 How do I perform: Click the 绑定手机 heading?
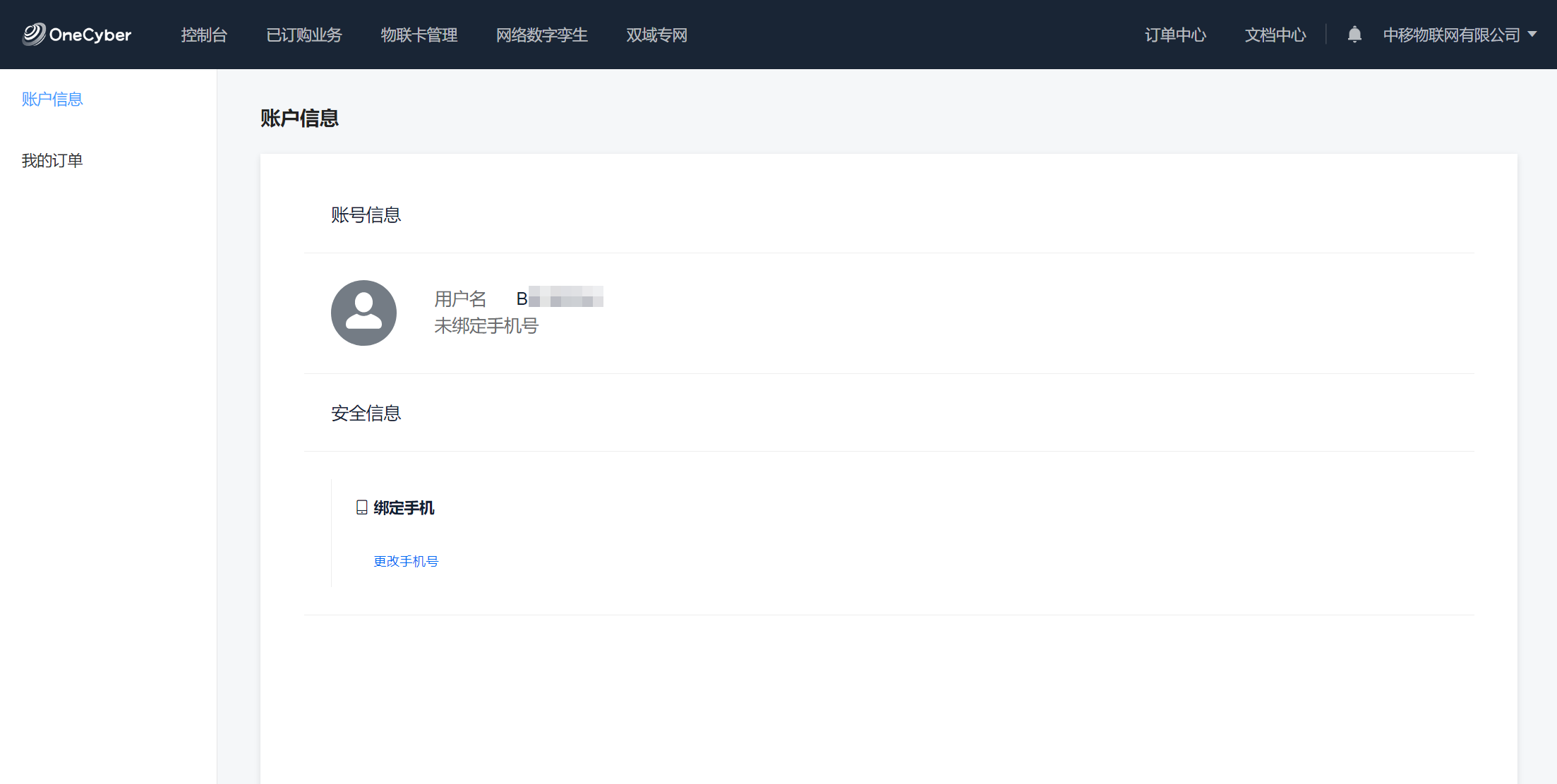click(x=404, y=507)
